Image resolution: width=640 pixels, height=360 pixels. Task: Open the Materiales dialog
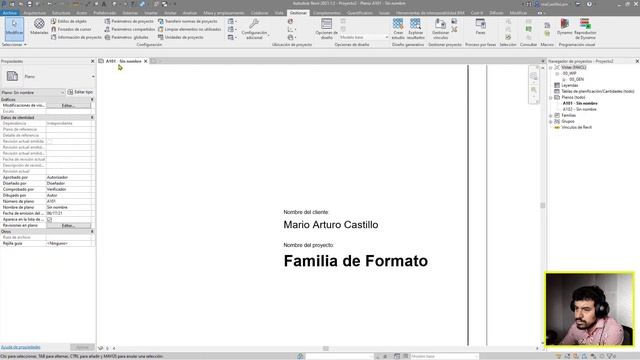click(x=39, y=27)
